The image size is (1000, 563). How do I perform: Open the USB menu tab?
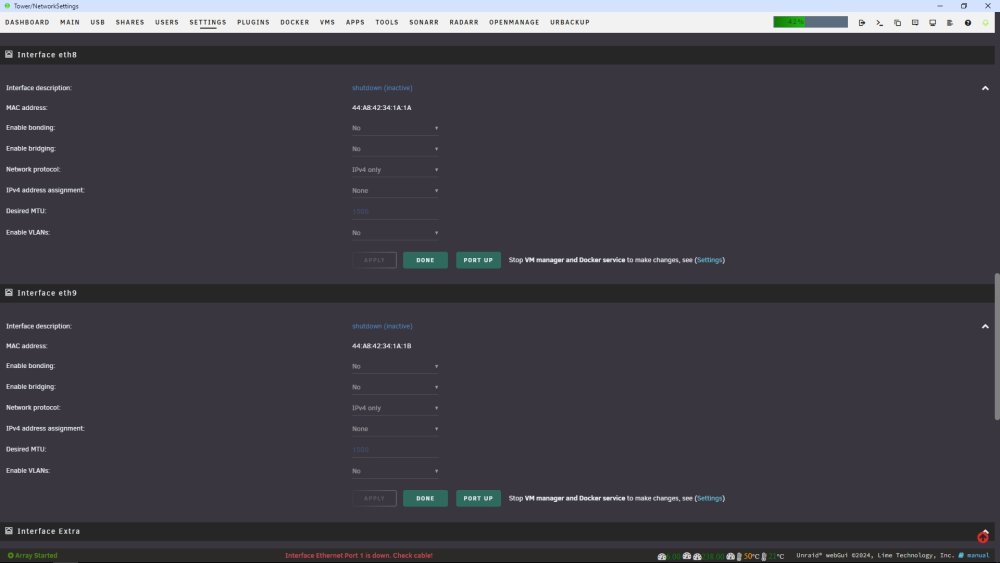coord(98,22)
